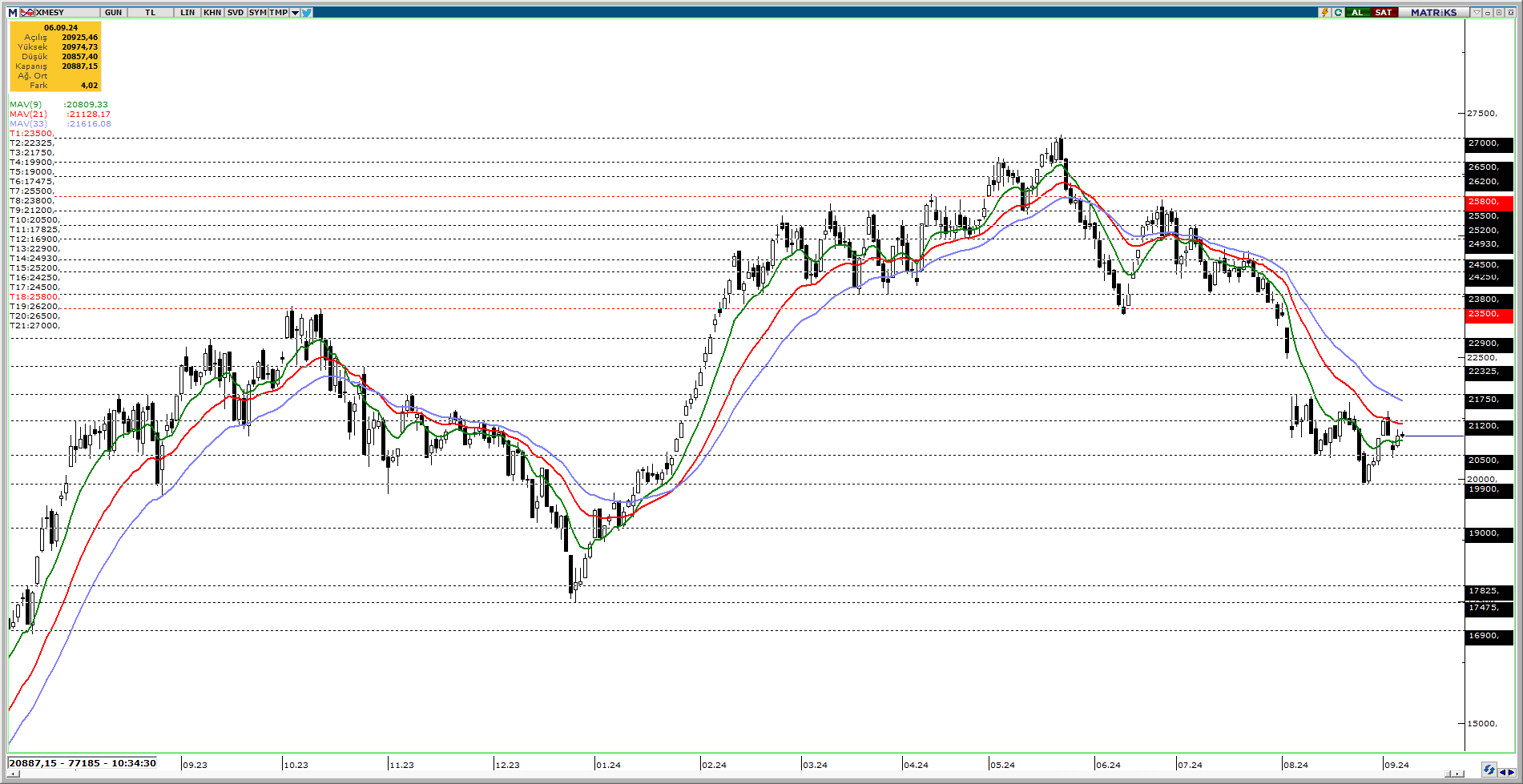This screenshot has height=784, width=1523.
Task: Open the chart type icon beside XMESY
Action: coord(26,13)
